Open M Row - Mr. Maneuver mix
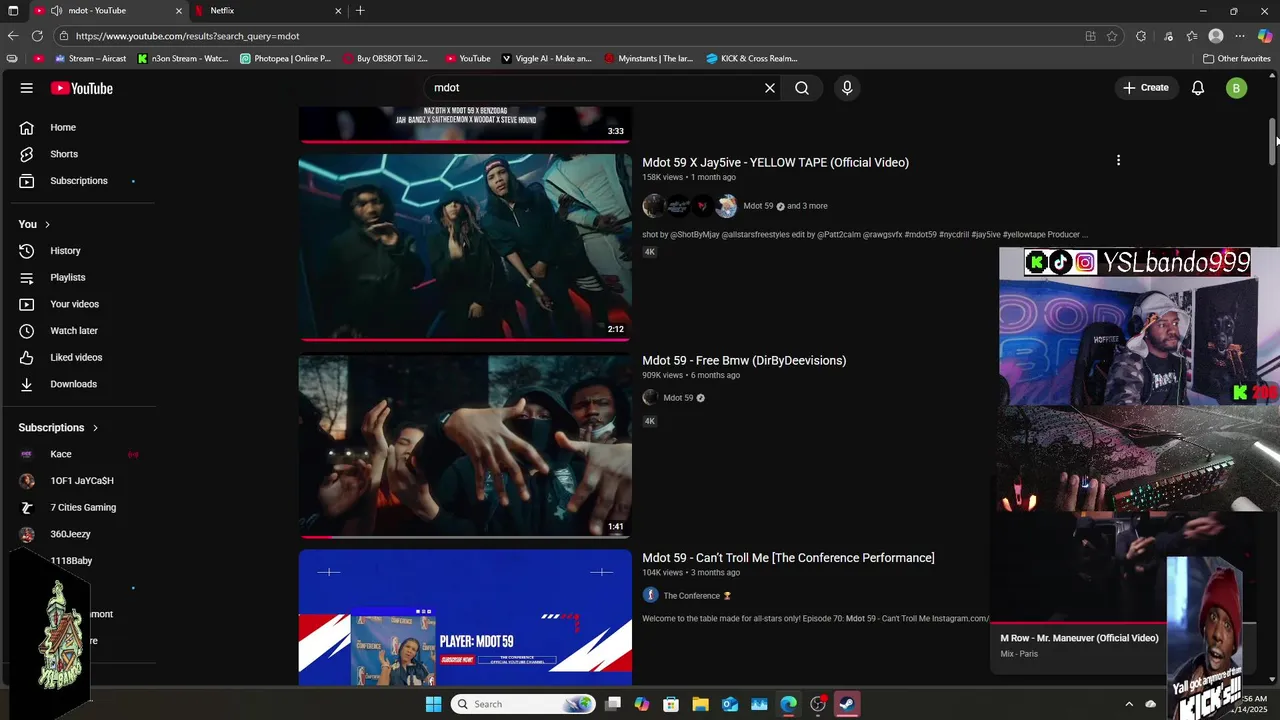This screenshot has width=1280, height=720. click(1079, 638)
